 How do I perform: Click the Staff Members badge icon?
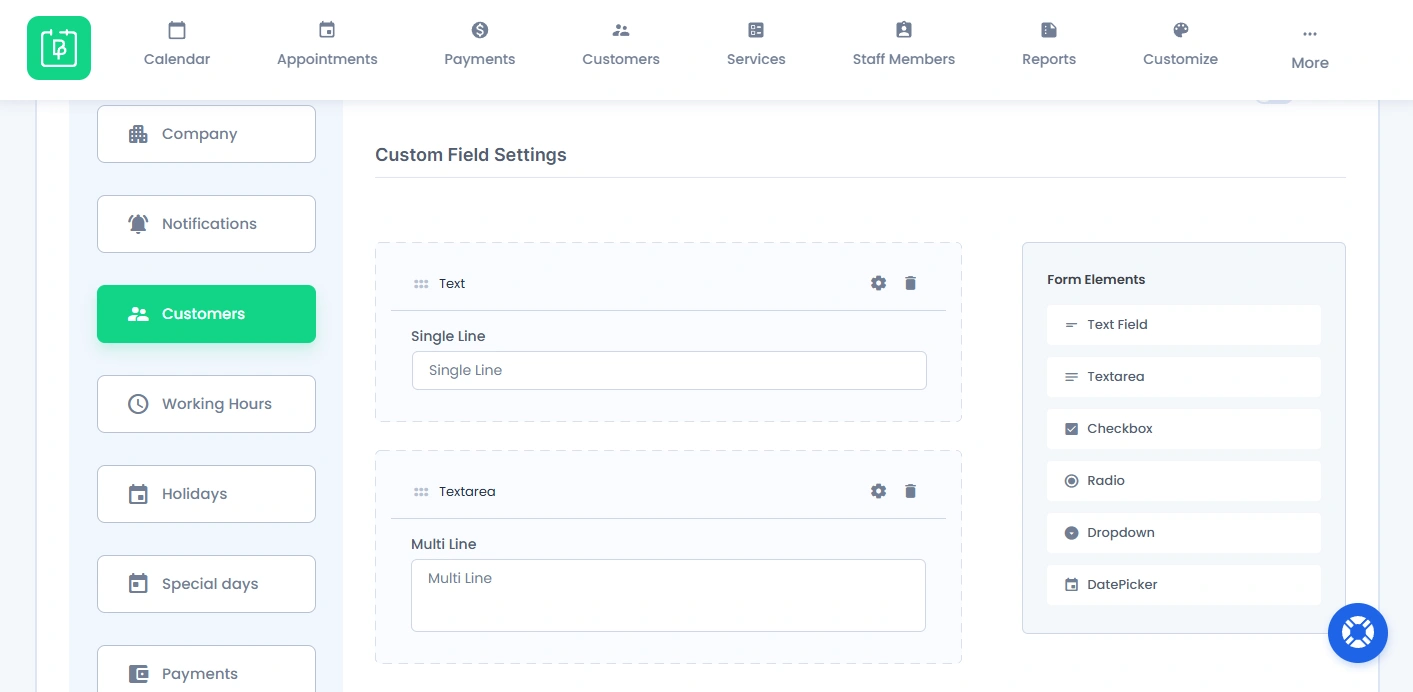pos(904,30)
